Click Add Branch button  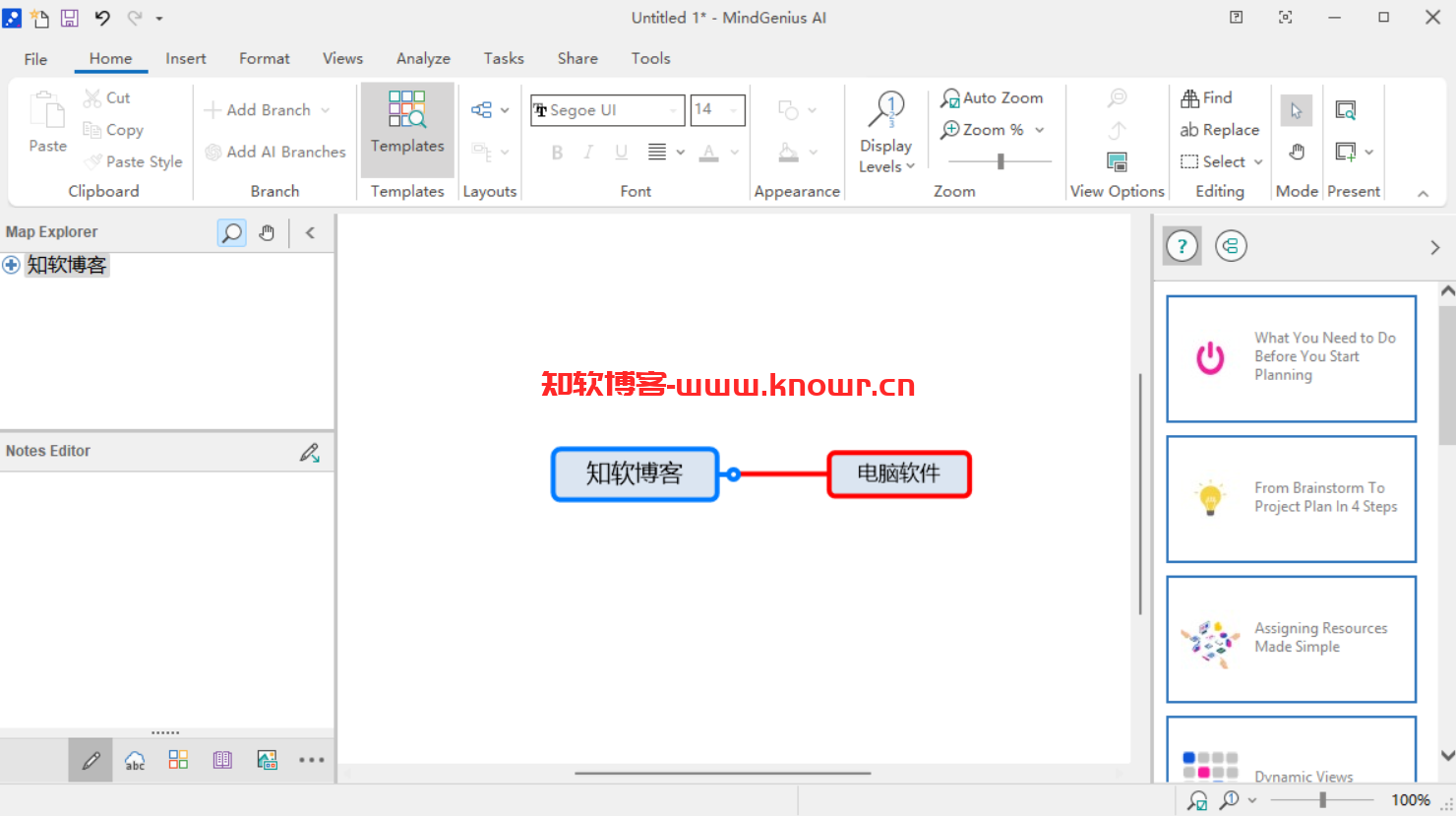click(257, 110)
